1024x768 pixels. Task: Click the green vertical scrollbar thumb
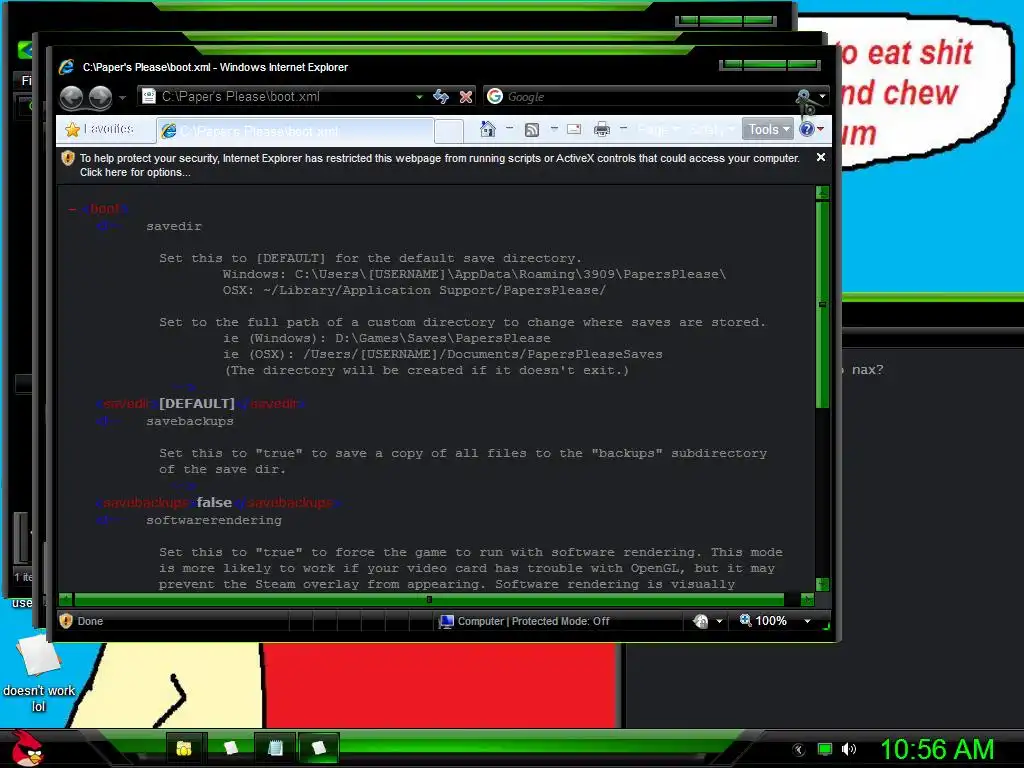click(823, 305)
